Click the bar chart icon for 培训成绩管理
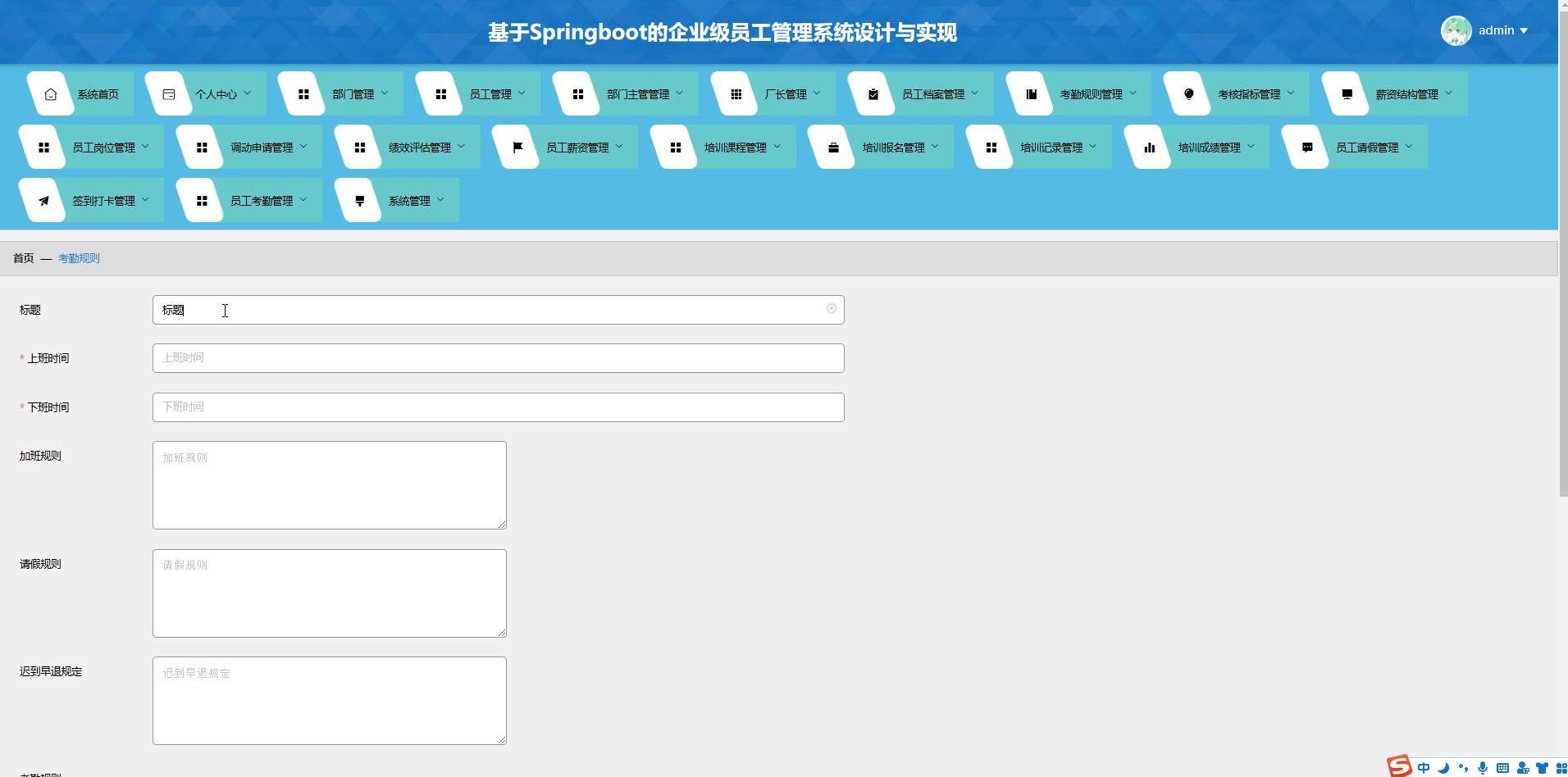 [1150, 148]
